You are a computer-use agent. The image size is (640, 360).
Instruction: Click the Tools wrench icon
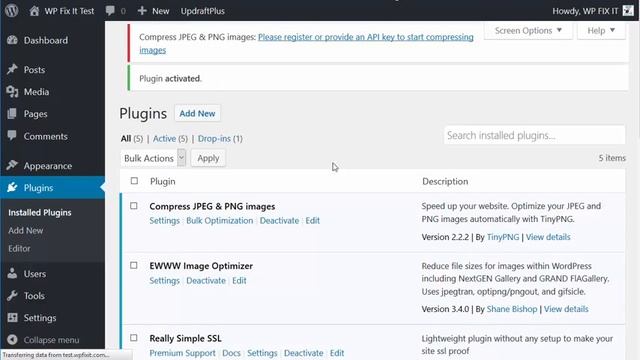pos(12,295)
